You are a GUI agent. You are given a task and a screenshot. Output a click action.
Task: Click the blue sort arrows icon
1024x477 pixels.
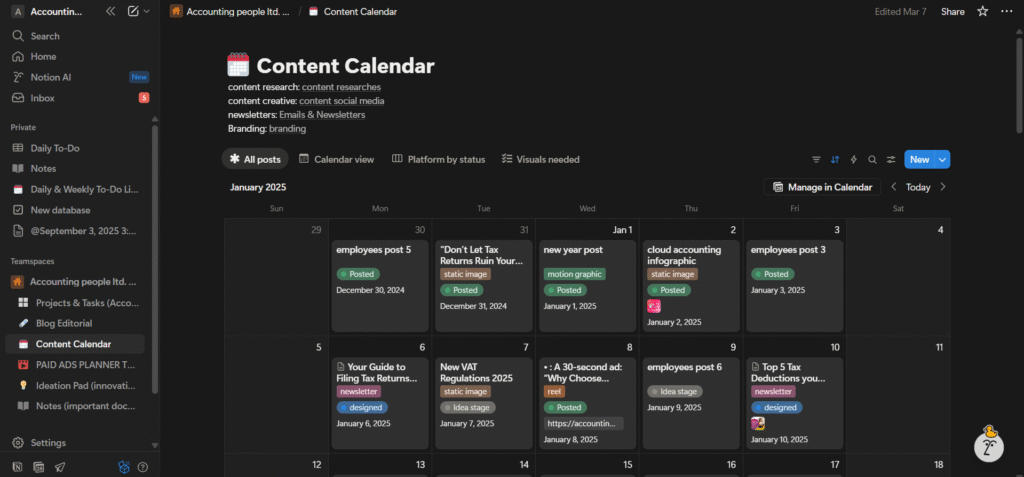point(835,159)
